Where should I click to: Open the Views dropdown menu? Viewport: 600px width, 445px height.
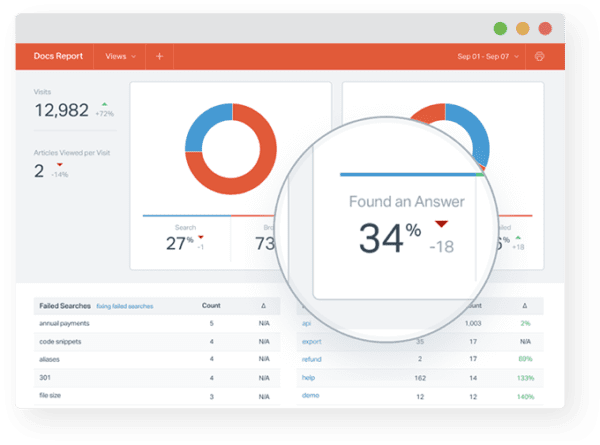point(120,56)
